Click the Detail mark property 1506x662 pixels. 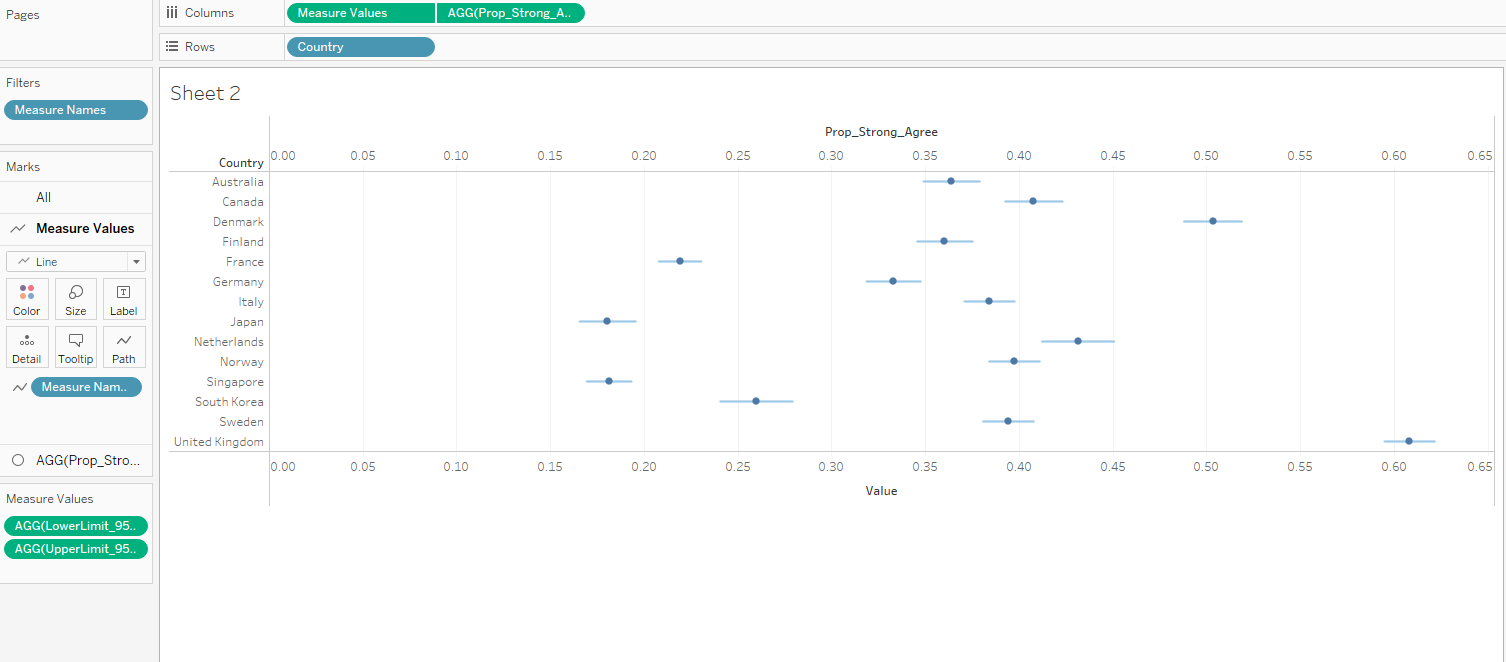pos(27,347)
